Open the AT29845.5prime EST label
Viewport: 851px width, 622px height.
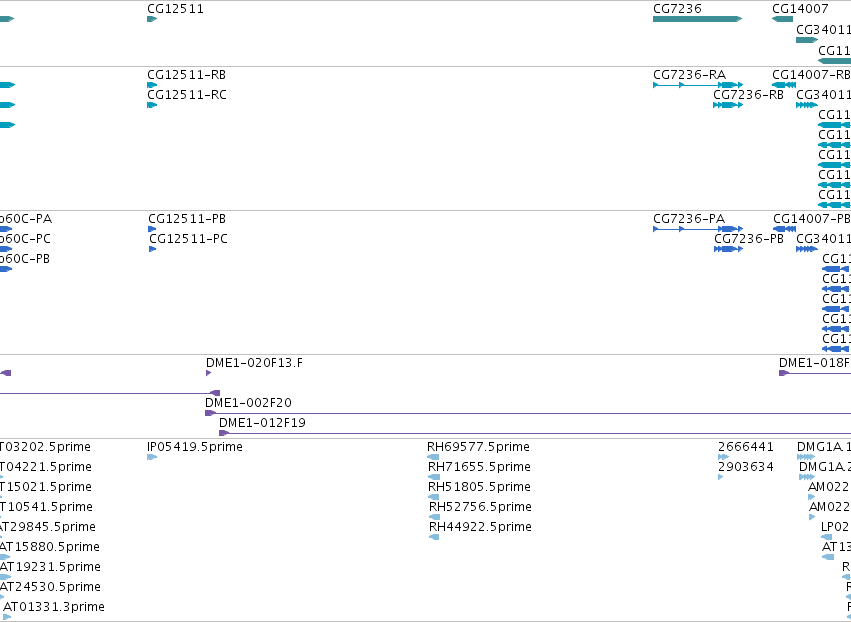click(48, 526)
